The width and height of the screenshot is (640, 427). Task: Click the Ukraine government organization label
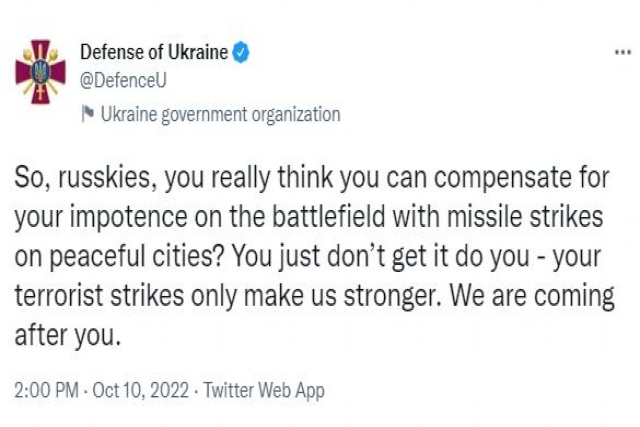point(220,114)
